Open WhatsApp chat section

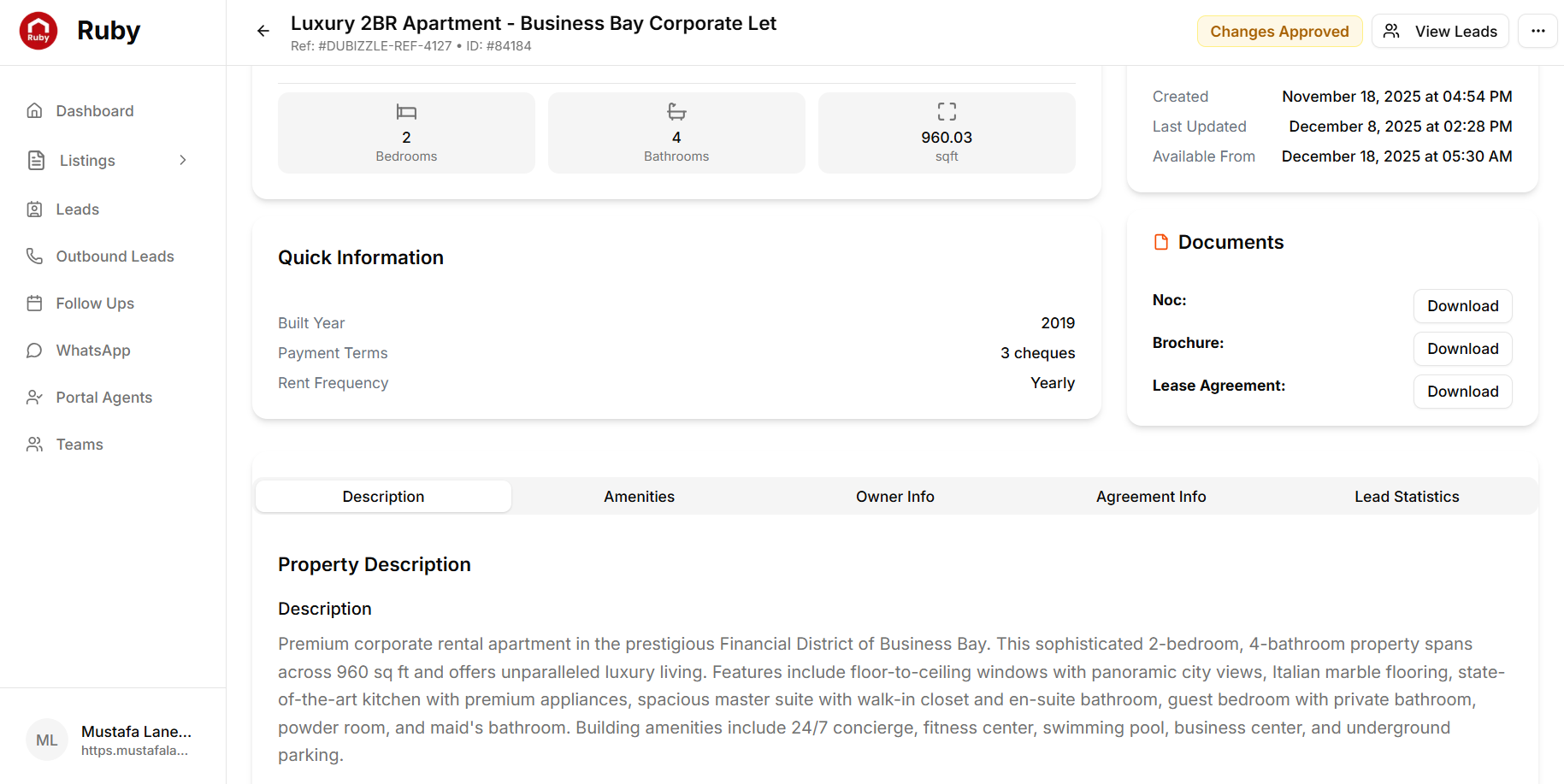92,351
